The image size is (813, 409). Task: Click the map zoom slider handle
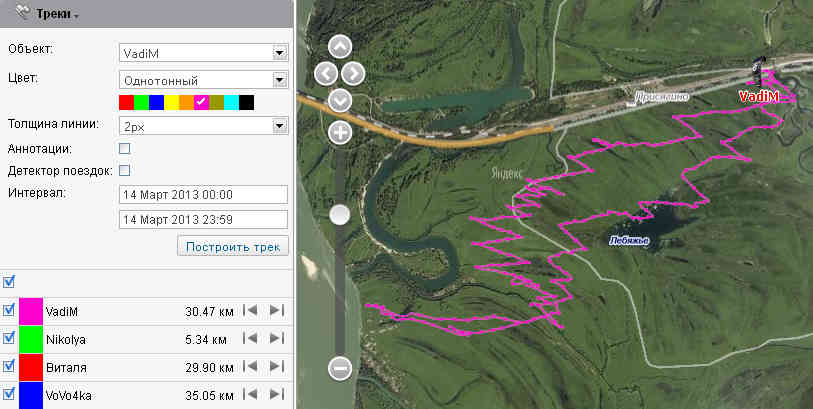[x=340, y=215]
